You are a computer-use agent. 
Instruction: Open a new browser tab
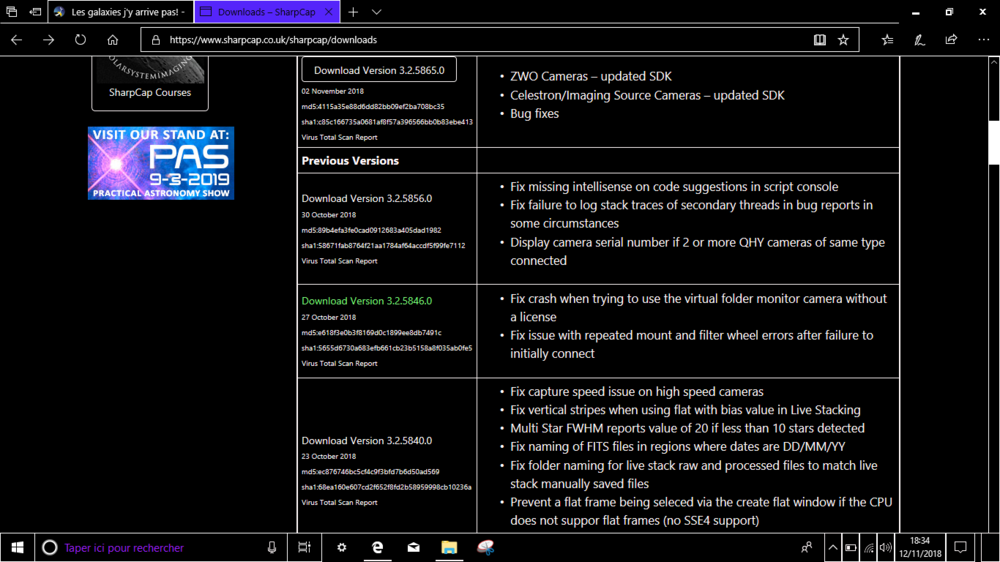click(x=353, y=11)
